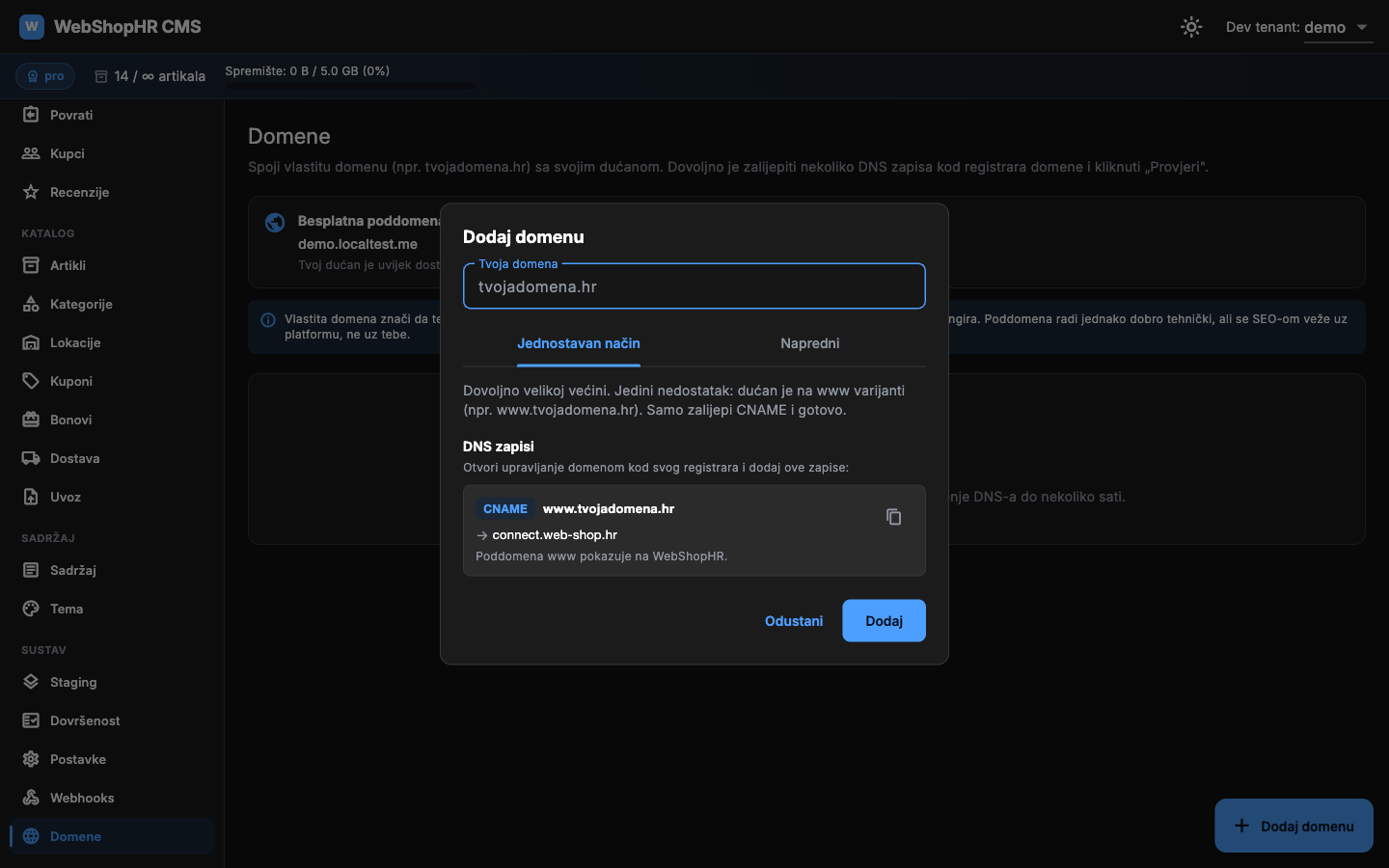Click the Lokacije store icon
This screenshot has width=1389, height=868.
point(31,342)
